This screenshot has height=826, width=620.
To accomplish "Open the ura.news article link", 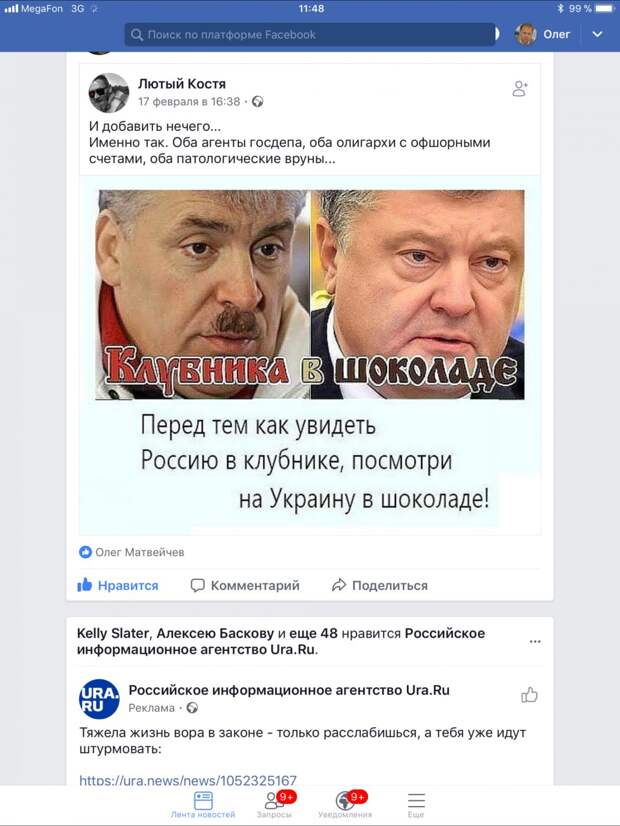I will point(188,780).
